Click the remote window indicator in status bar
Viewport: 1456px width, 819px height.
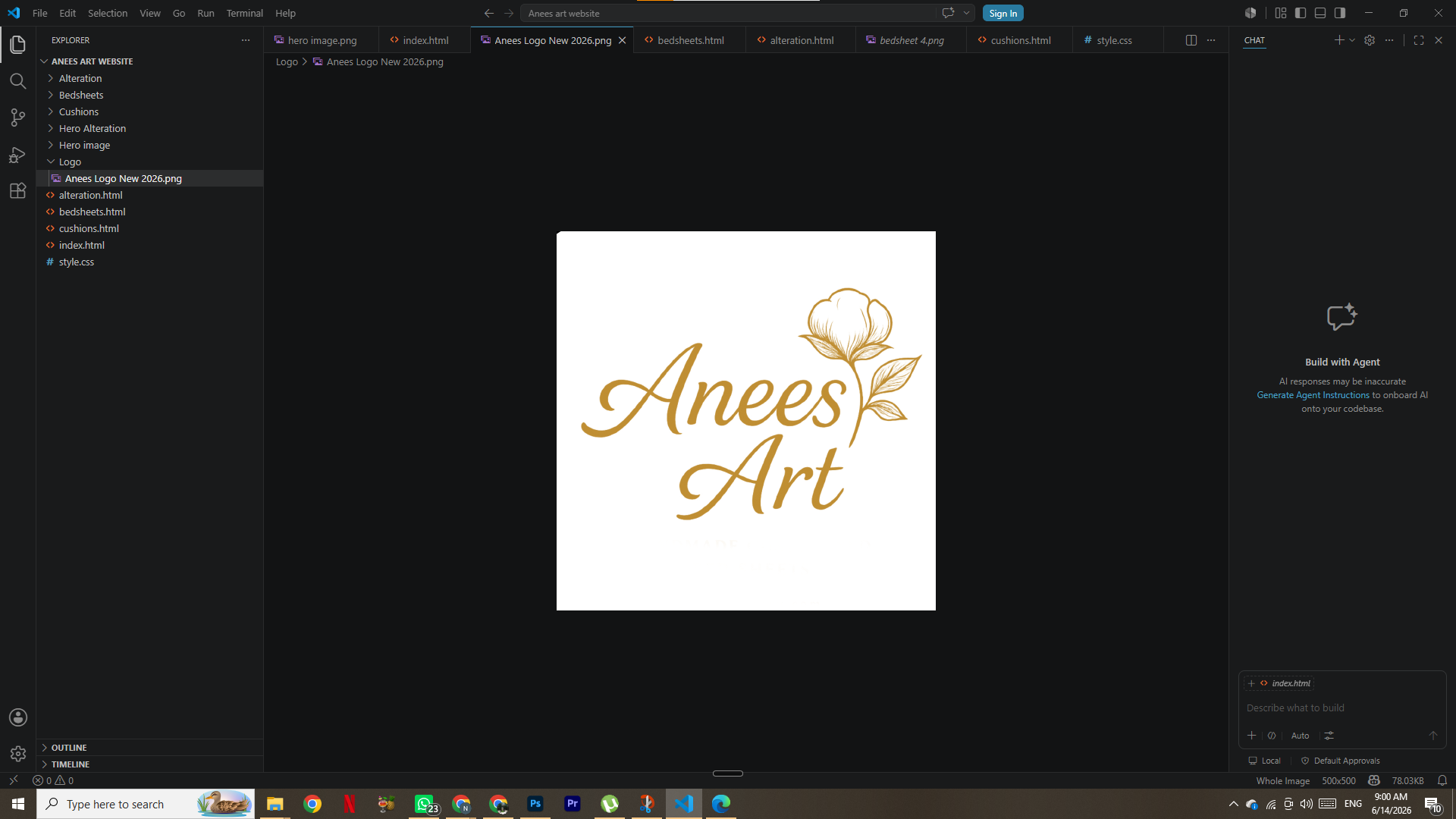click(x=14, y=780)
